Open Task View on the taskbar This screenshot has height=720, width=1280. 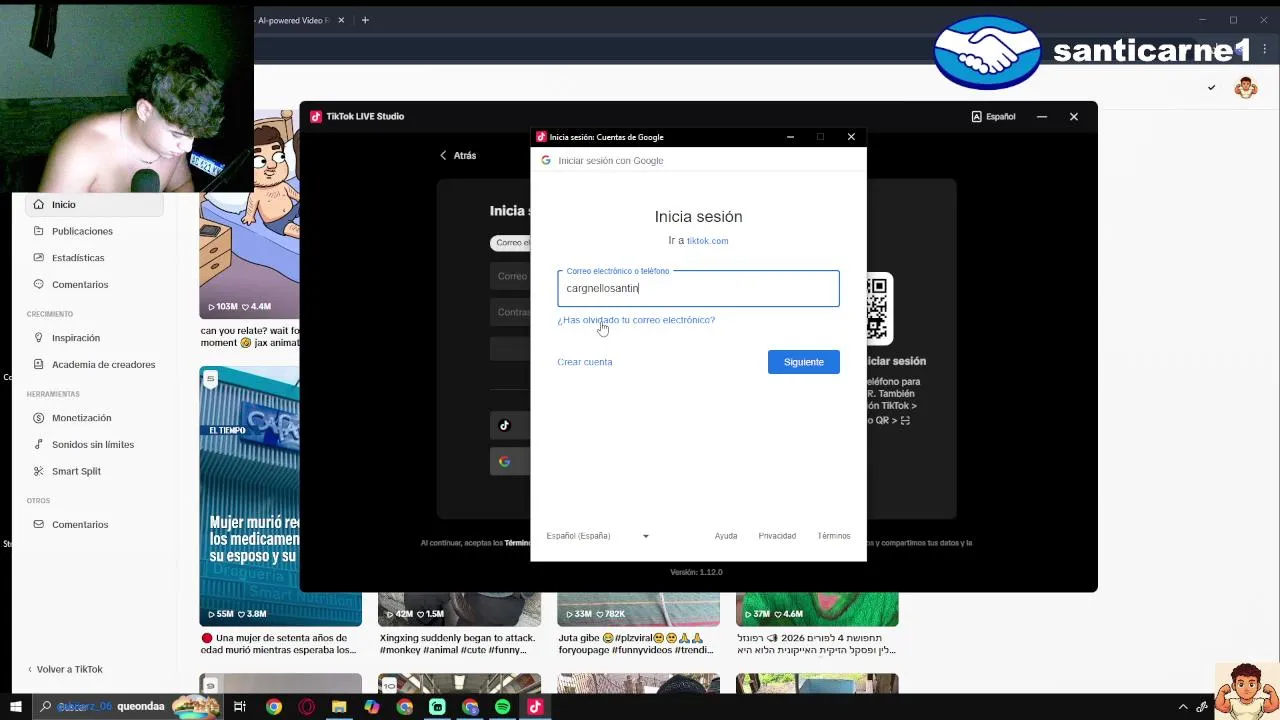240,707
